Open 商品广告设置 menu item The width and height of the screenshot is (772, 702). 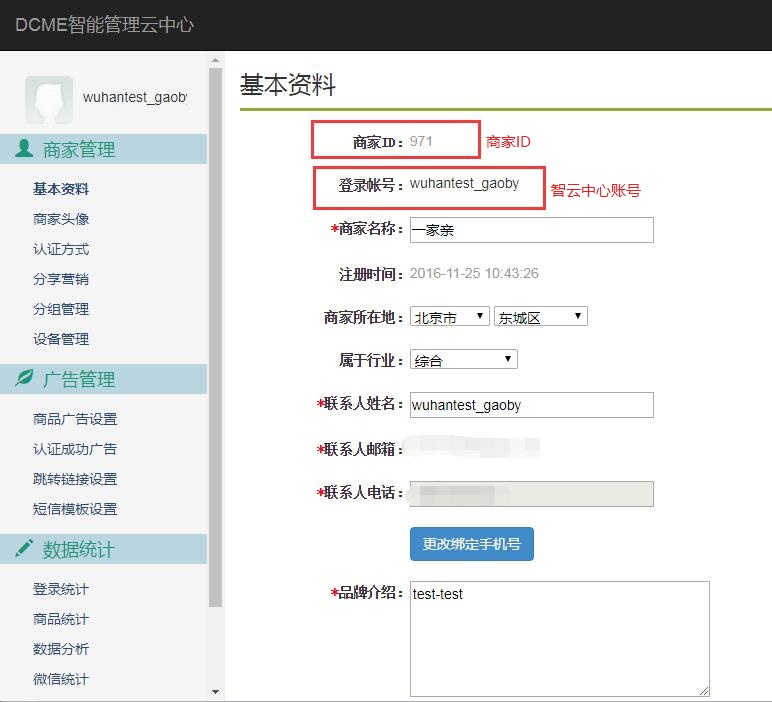(x=75, y=419)
